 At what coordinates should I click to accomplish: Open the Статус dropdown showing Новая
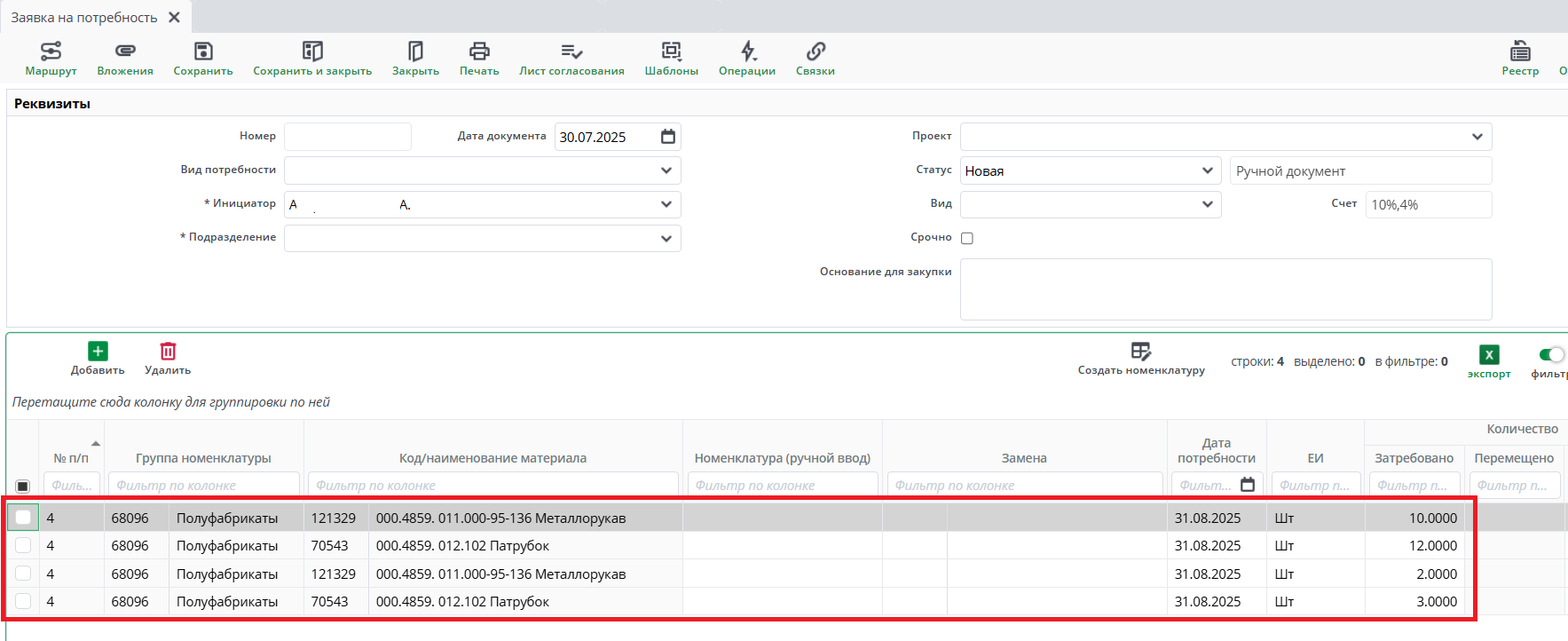pos(1207,170)
